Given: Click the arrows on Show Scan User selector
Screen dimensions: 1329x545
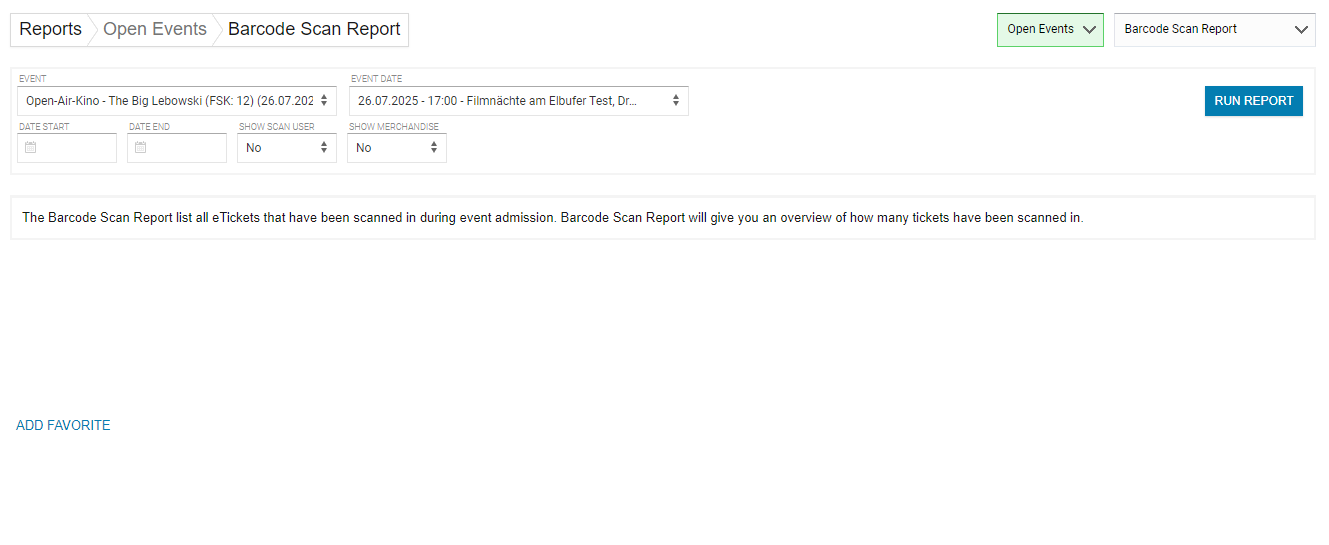Looking at the screenshot, I should point(324,148).
